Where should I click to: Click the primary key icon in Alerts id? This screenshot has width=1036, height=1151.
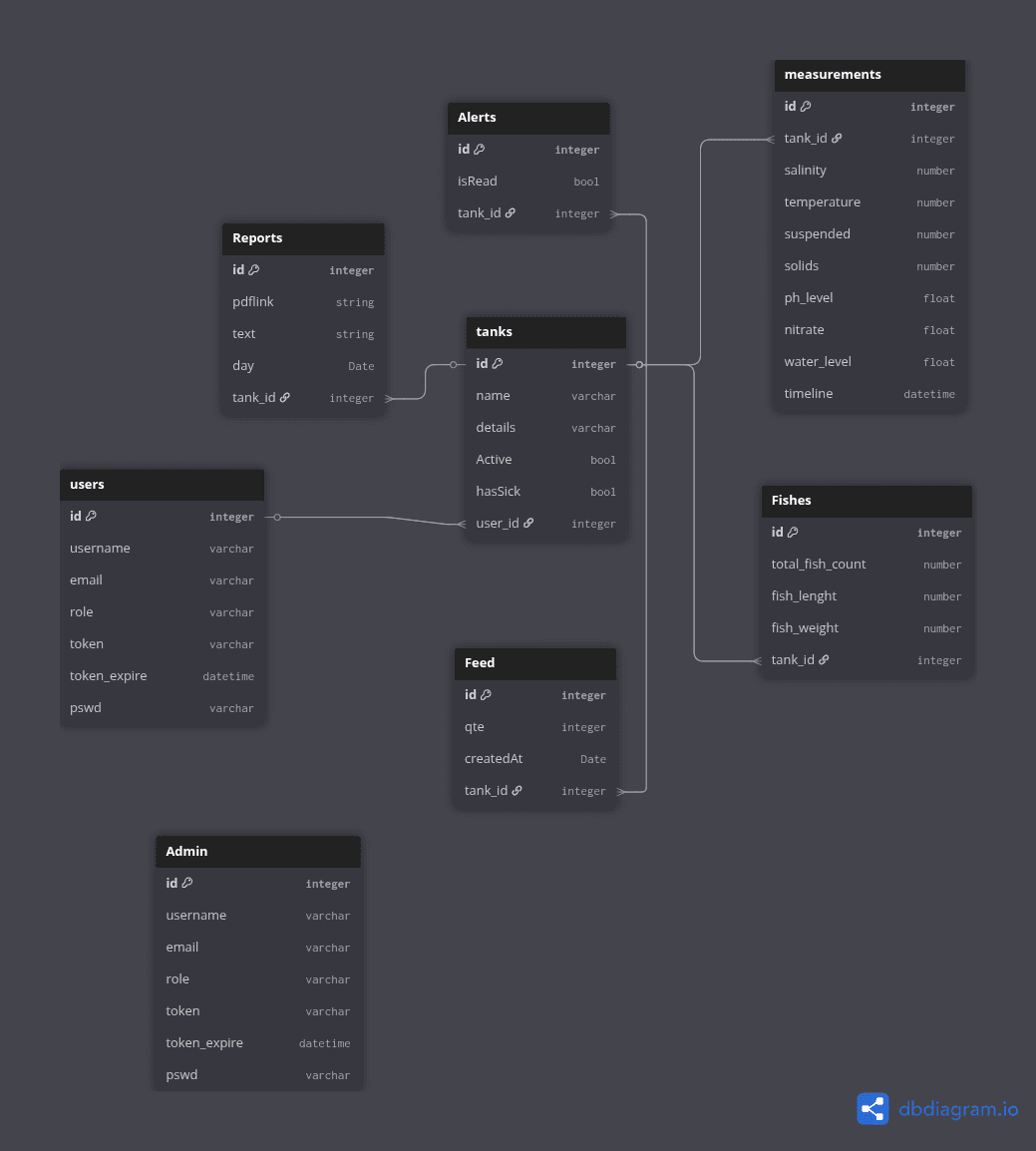tap(480, 149)
